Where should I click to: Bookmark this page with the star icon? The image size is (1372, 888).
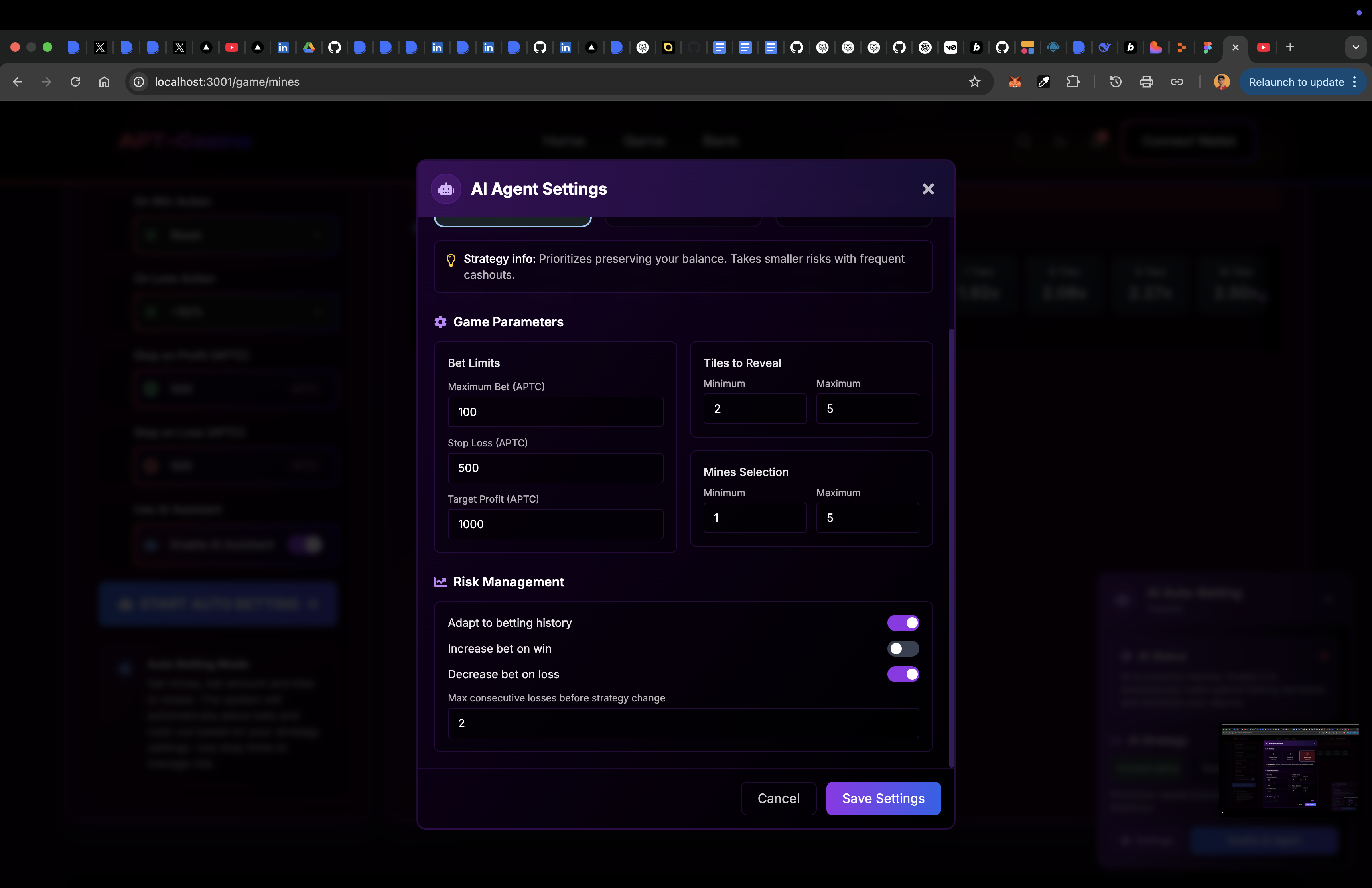coord(974,82)
